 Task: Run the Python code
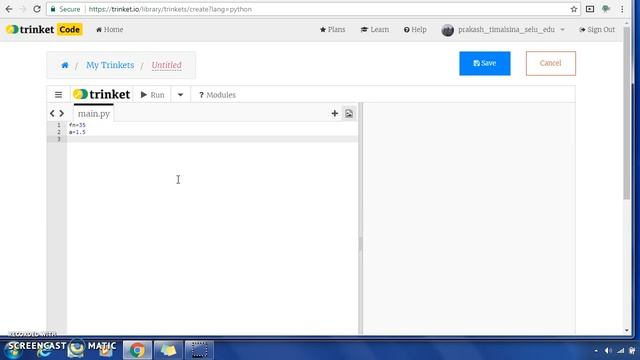(x=152, y=95)
